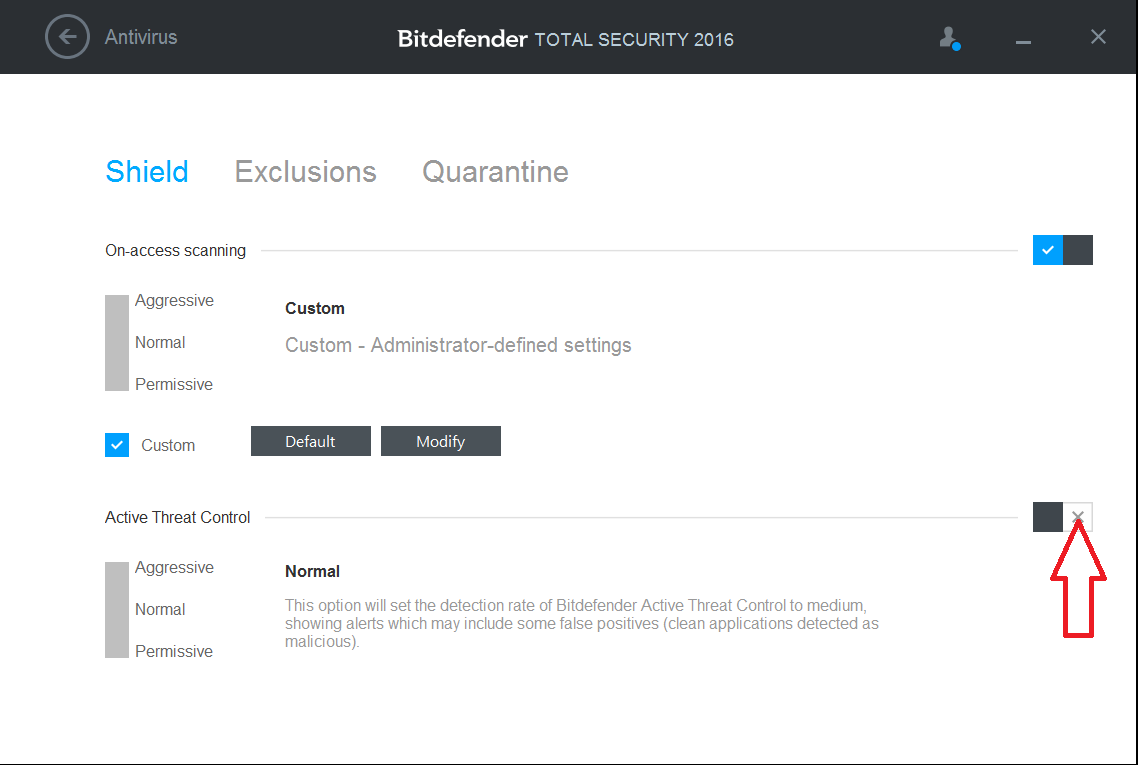Turn off On-access scanning switch
This screenshot has height=765, width=1138.
1063,250
